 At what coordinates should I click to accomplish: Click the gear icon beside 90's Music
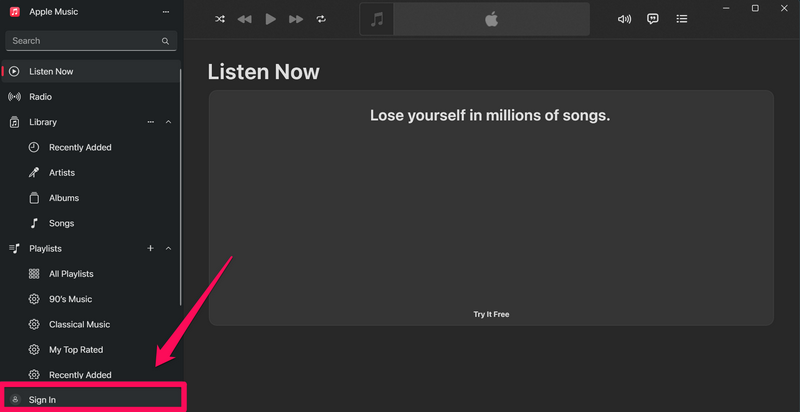click(x=34, y=299)
